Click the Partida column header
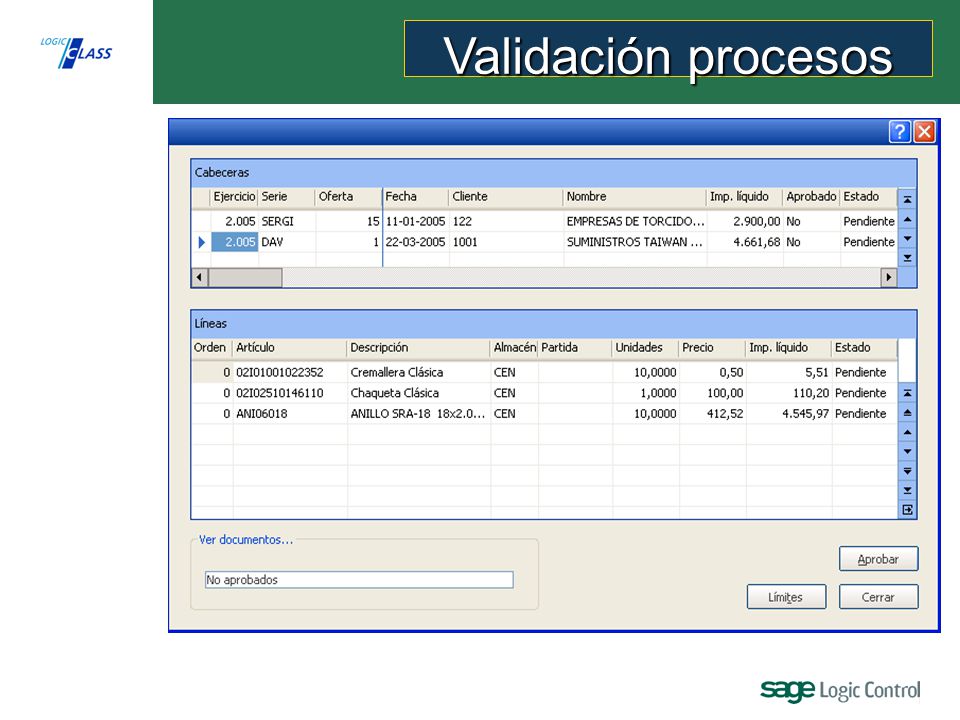Screen dimensions: 960x720 pyautogui.click(x=575, y=348)
